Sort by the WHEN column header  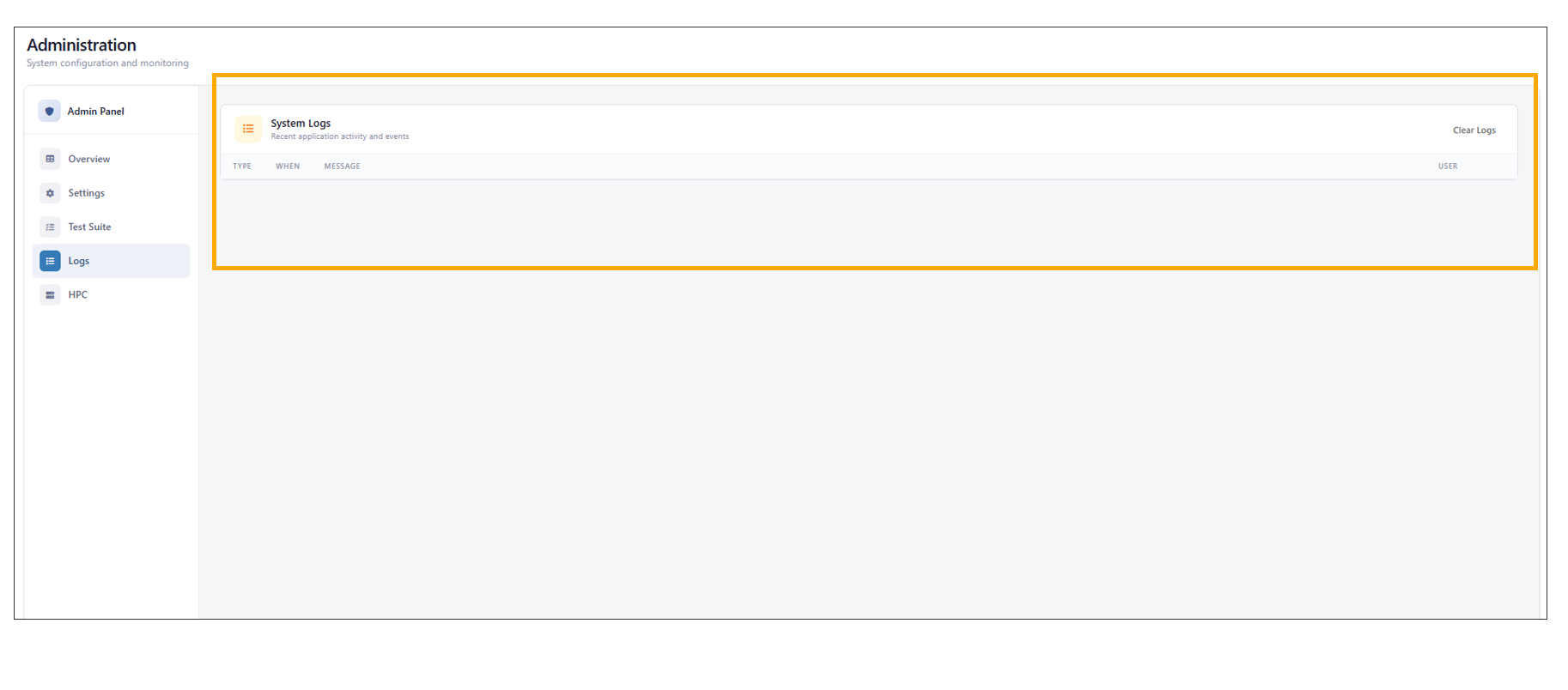click(x=288, y=166)
